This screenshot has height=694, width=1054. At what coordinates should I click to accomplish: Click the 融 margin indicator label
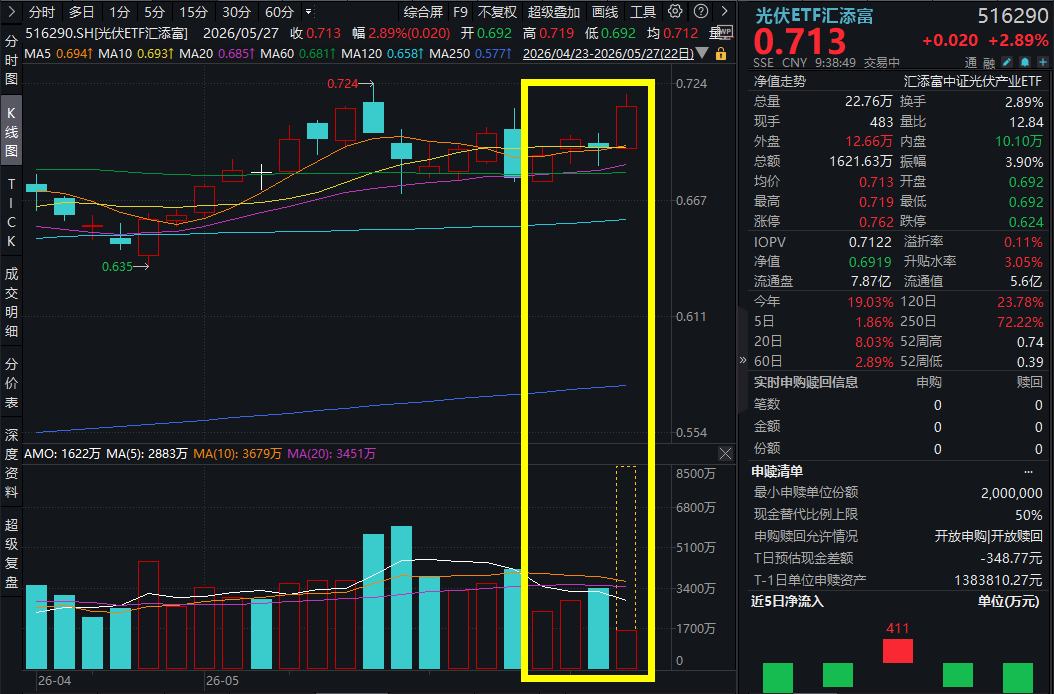click(989, 63)
